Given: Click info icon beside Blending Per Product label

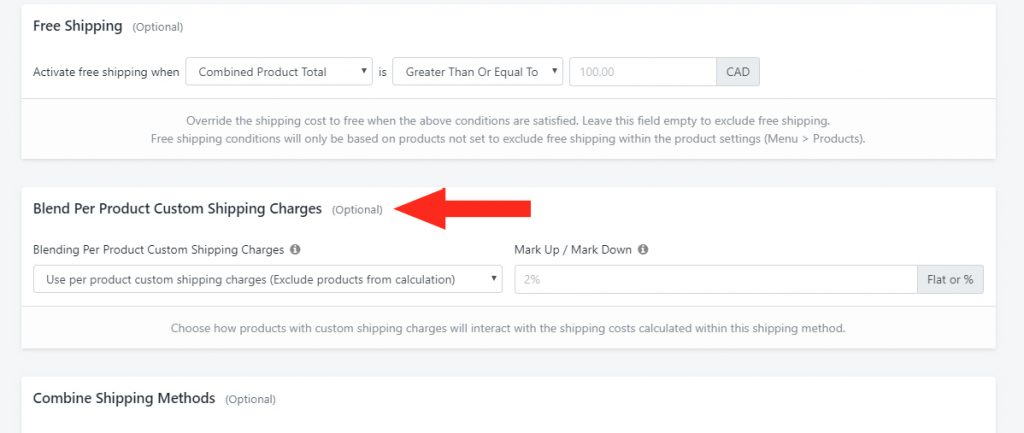Looking at the screenshot, I should tap(295, 249).
